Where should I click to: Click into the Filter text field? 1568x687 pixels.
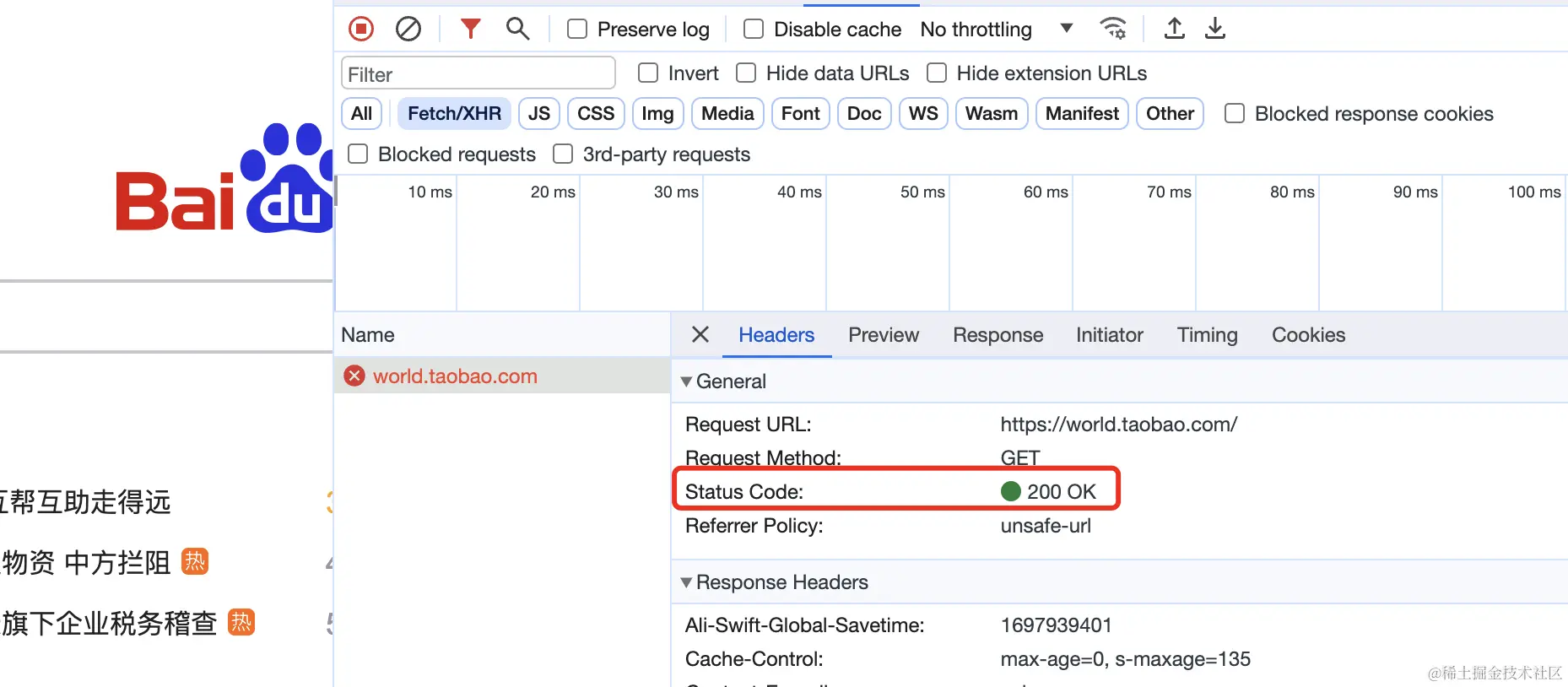click(x=478, y=74)
